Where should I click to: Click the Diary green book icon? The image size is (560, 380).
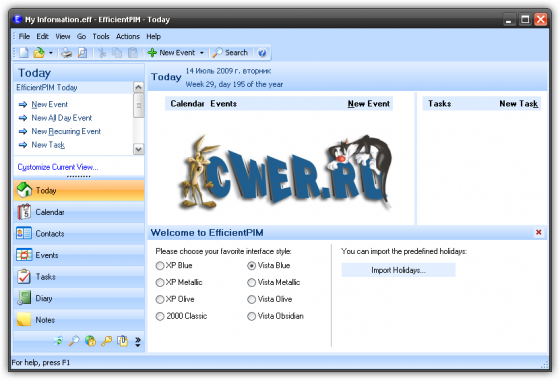(24, 298)
